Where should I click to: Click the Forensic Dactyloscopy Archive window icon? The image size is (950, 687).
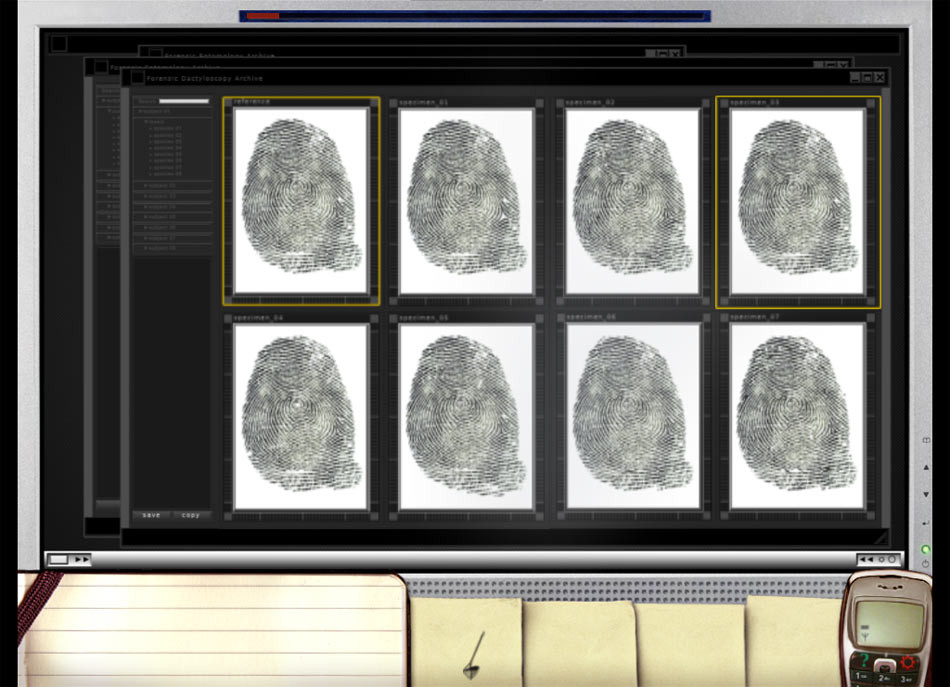click(x=138, y=78)
